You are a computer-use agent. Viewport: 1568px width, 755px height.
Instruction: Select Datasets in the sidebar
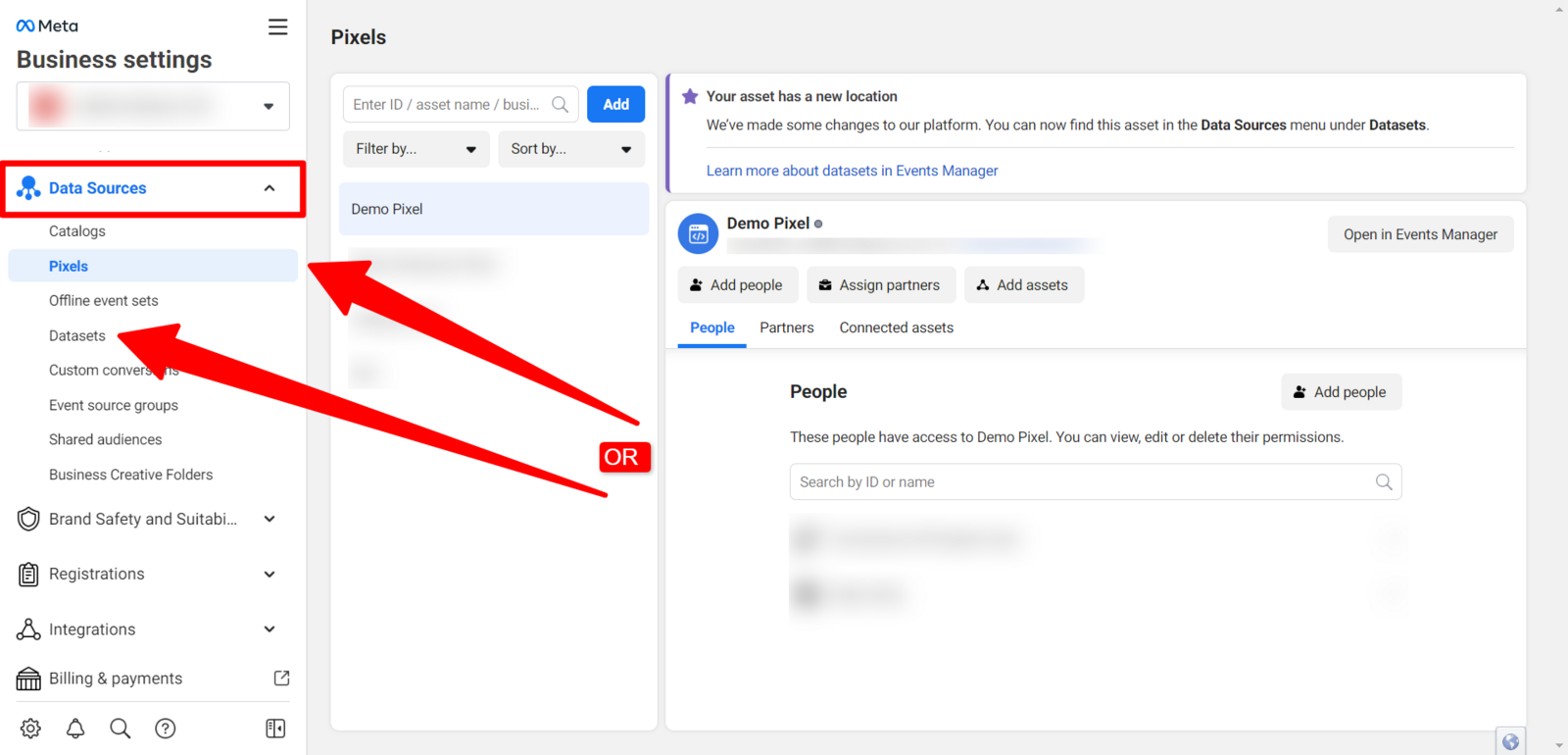click(77, 335)
